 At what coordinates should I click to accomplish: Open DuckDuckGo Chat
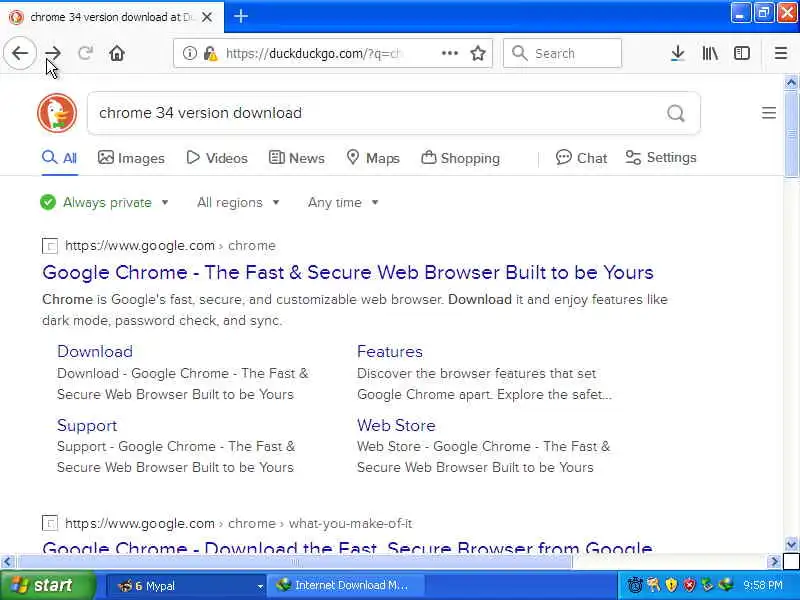click(x=581, y=158)
